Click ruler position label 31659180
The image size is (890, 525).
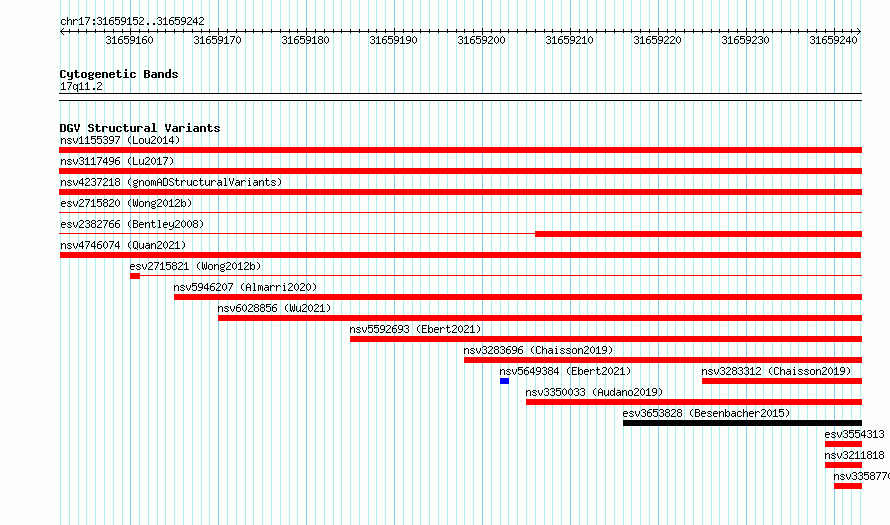(305, 40)
